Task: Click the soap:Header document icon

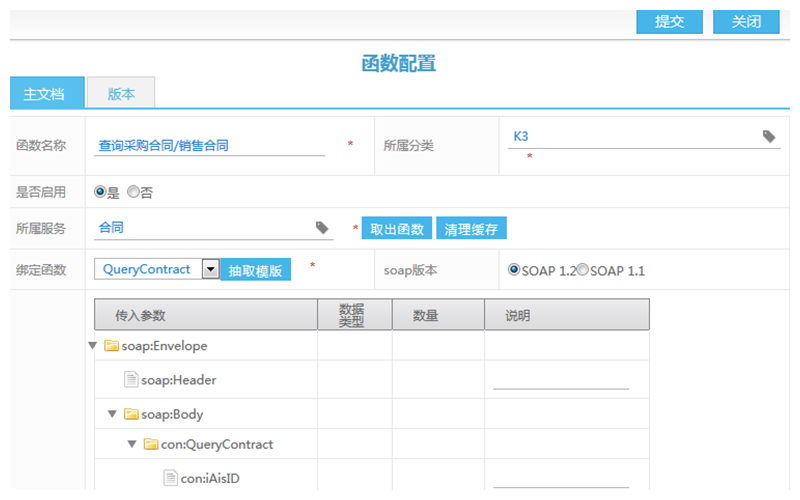Action: coord(130,380)
